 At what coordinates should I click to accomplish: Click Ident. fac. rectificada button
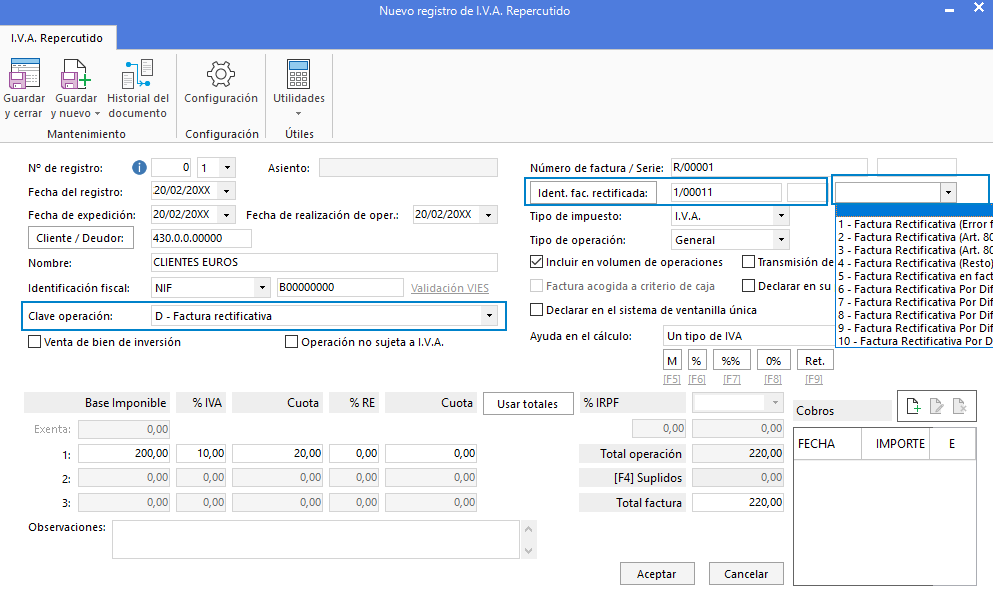click(593, 193)
